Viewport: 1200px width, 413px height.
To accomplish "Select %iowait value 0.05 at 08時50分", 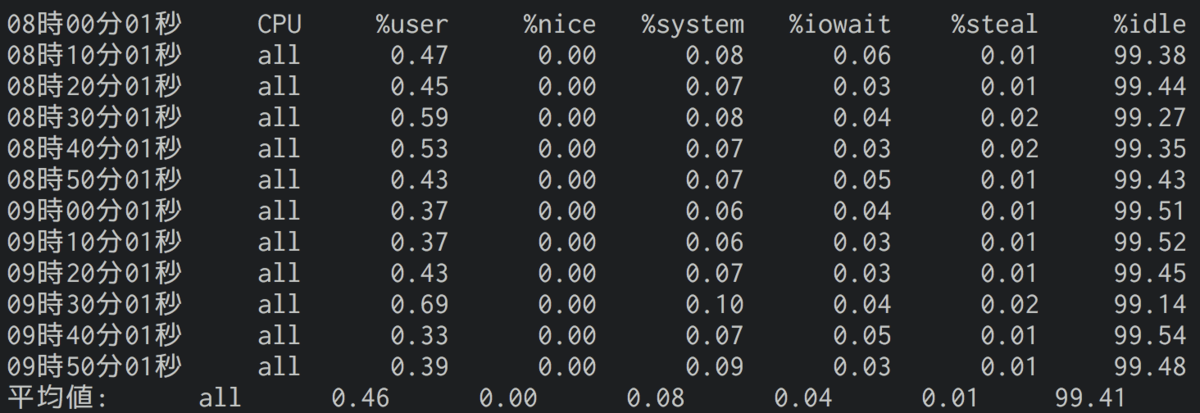I will [862, 180].
